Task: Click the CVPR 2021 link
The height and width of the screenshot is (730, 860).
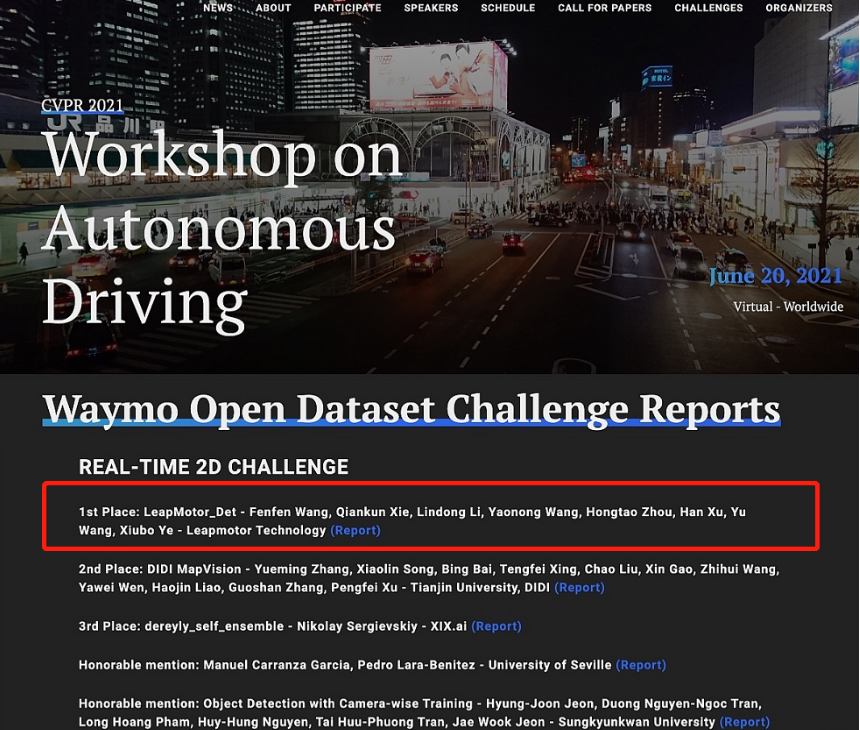Action: point(82,105)
